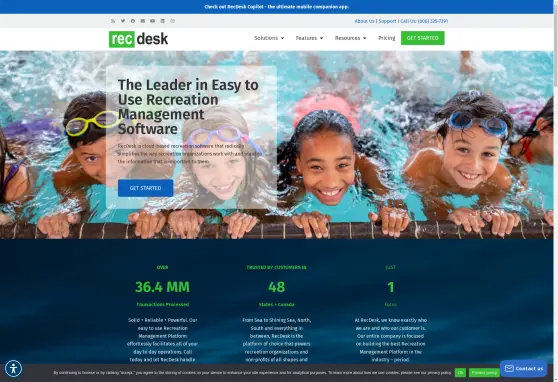The height and width of the screenshot is (382, 558).
Task: Open the Privacy policy cookie button
Action: click(x=484, y=373)
